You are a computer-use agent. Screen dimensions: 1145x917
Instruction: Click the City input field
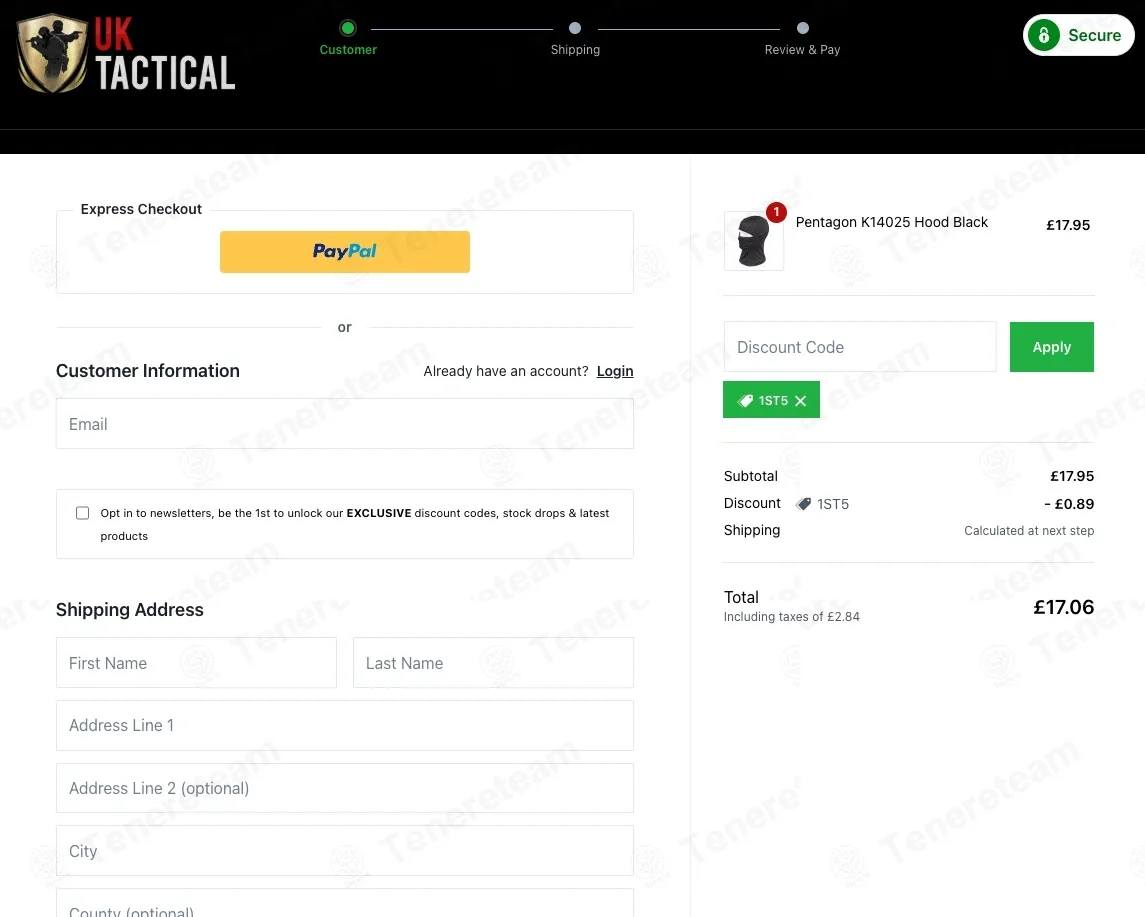345,851
